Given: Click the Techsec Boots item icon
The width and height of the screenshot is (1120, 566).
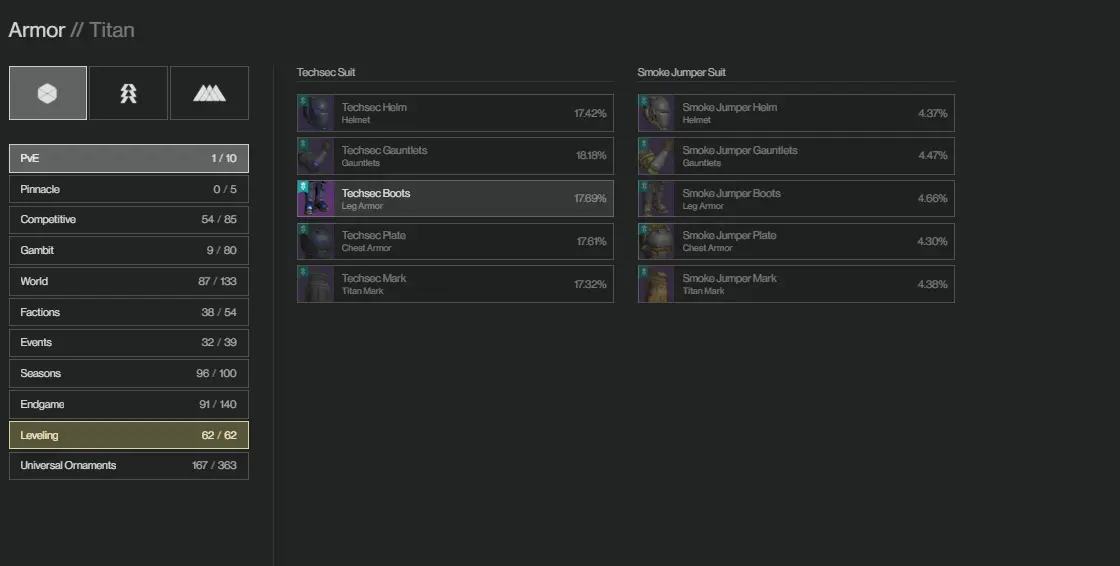Looking at the screenshot, I should pos(316,199).
